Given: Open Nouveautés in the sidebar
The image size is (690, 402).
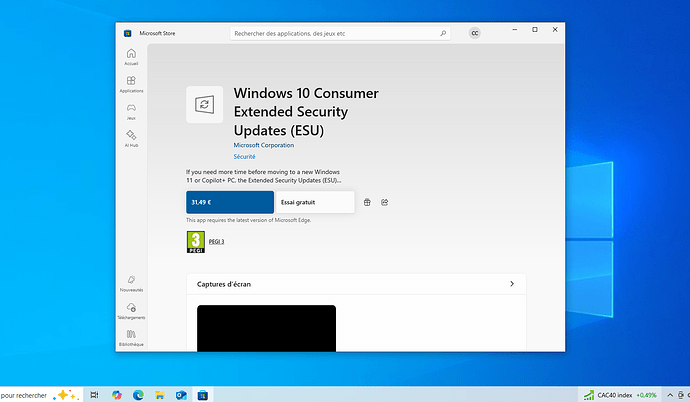Looking at the screenshot, I should [x=131, y=283].
